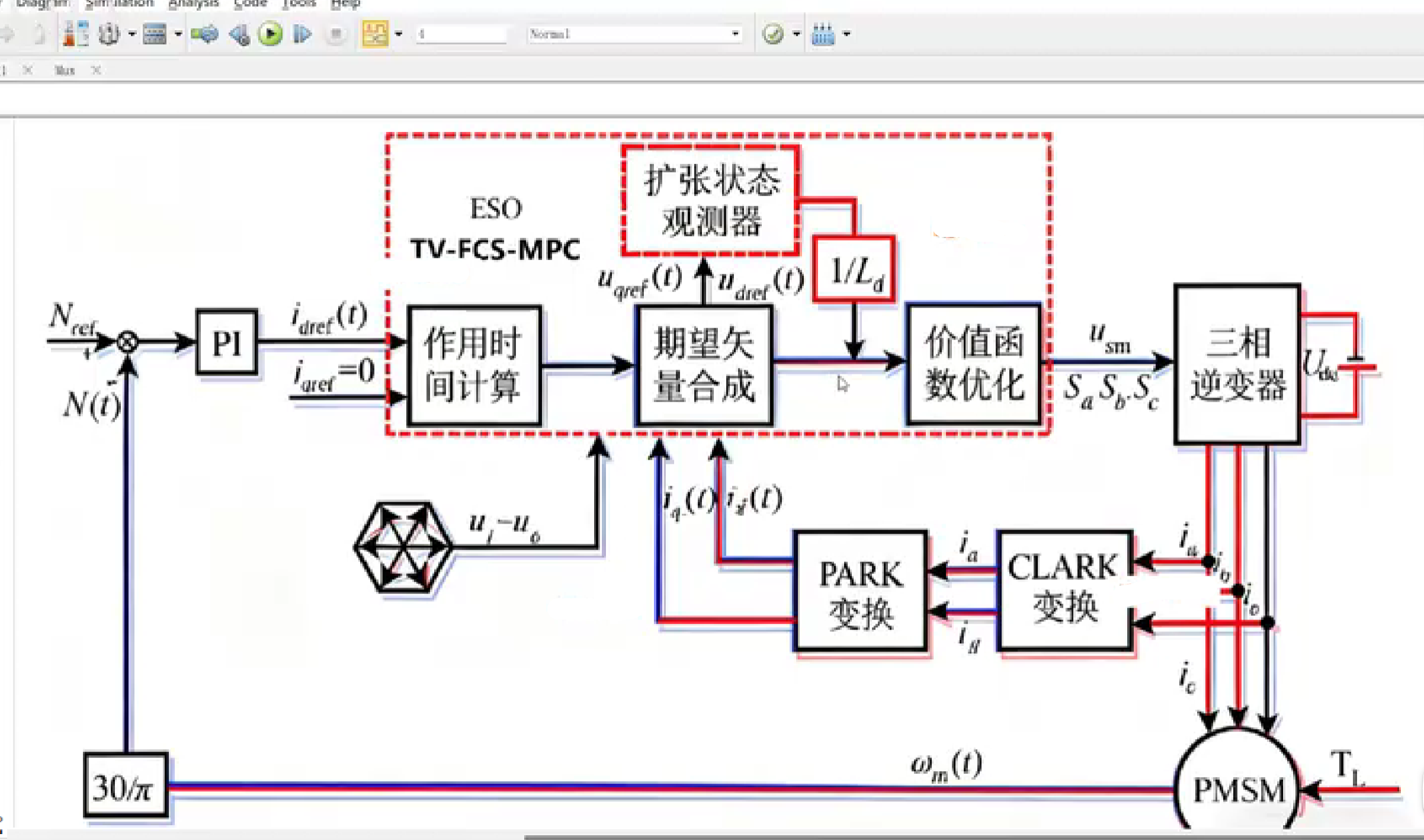
Task: Open dropdown arrow beside Model Advisor icon
Action: click(797, 34)
